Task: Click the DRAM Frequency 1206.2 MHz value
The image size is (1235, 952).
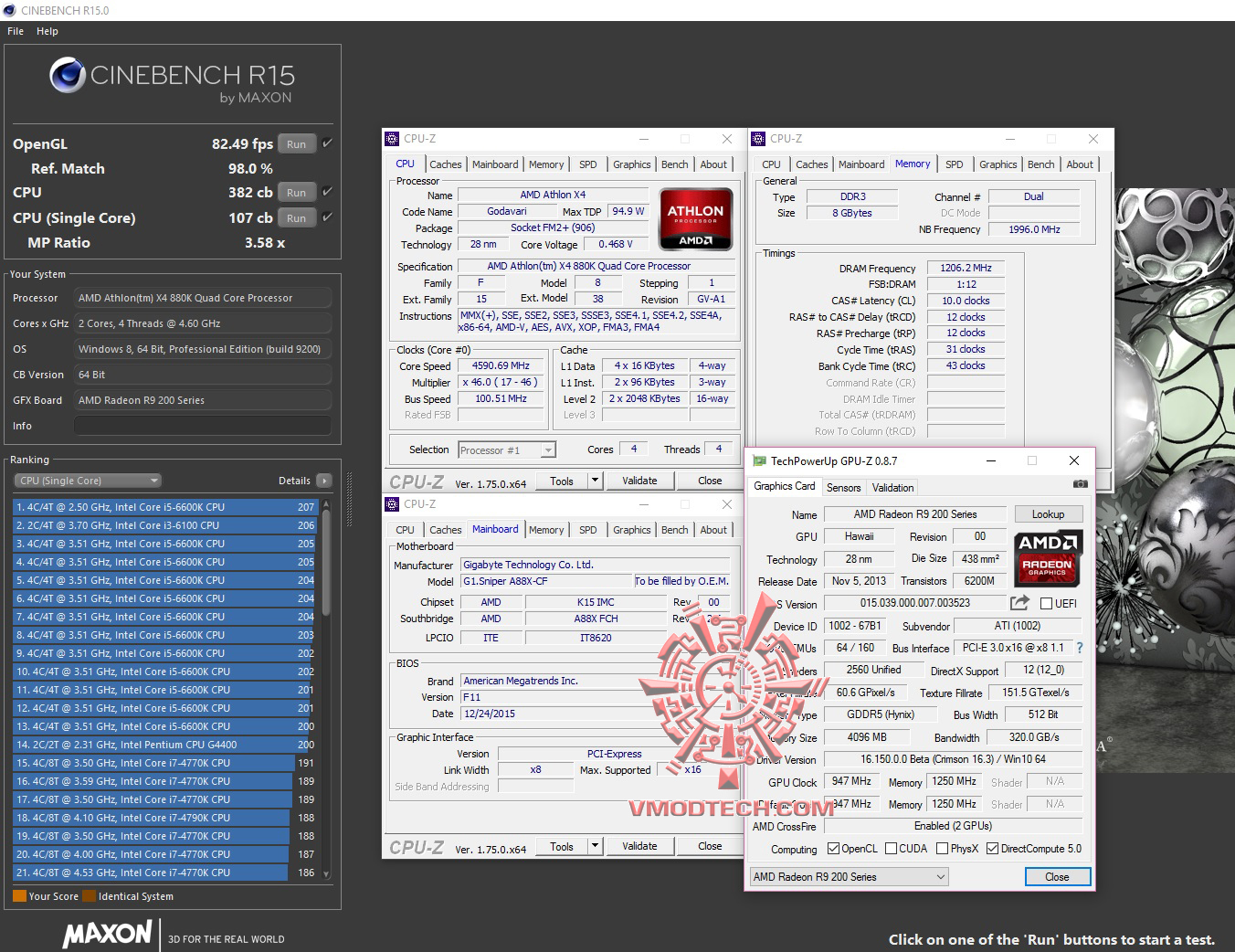Action: coord(966,268)
